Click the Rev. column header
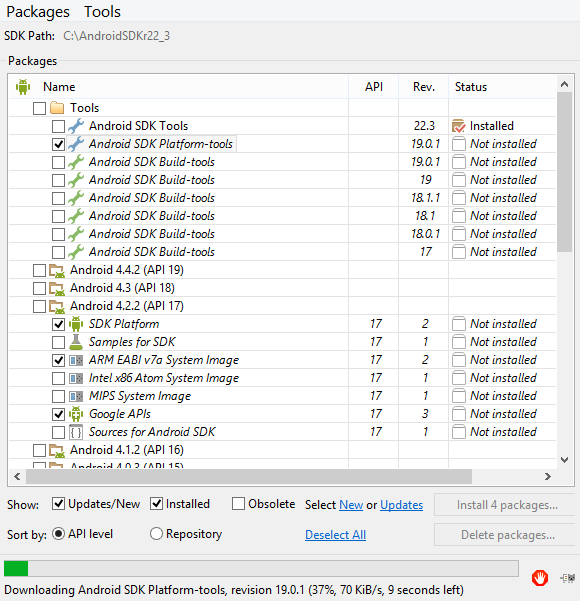 (424, 87)
